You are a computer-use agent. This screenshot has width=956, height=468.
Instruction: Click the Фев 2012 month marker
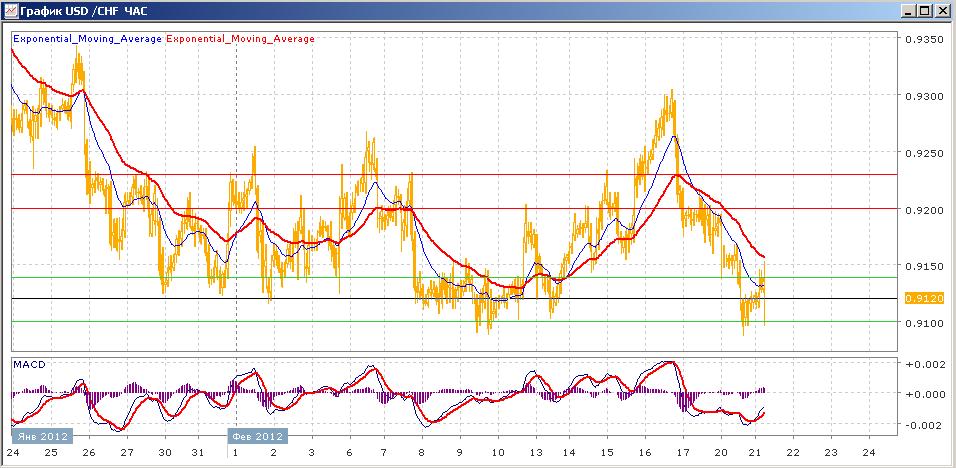coord(257,436)
